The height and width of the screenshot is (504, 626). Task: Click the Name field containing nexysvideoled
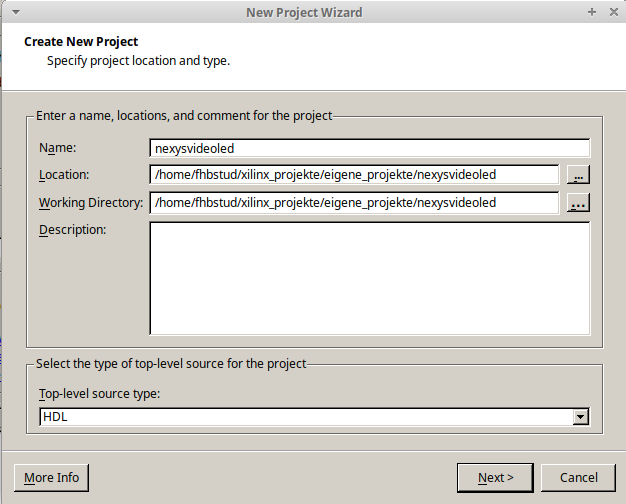(x=369, y=148)
